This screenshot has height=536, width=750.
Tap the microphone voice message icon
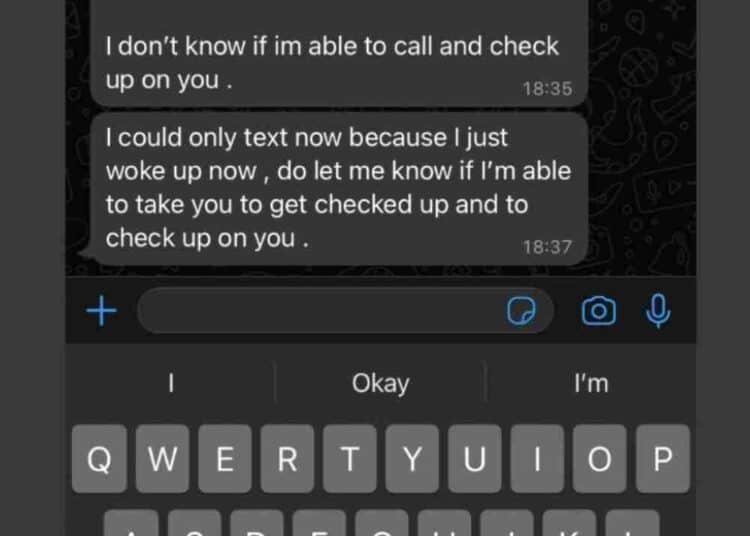[658, 311]
